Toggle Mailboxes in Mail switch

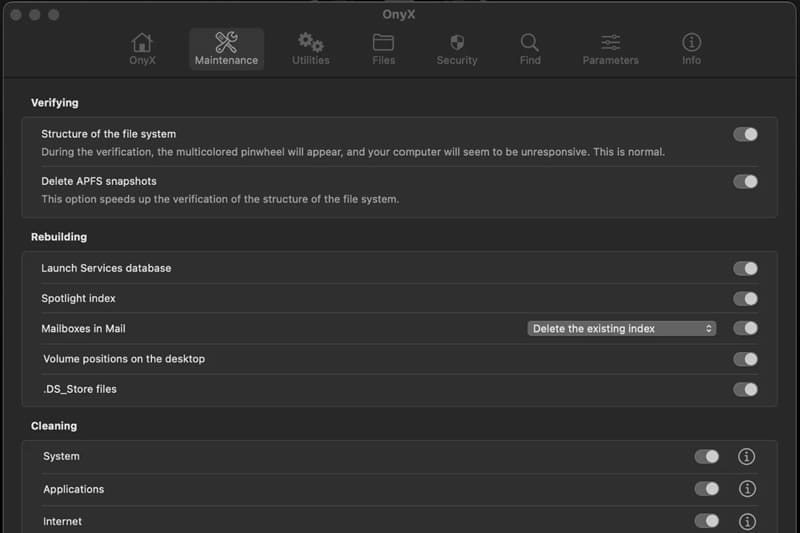(x=745, y=328)
